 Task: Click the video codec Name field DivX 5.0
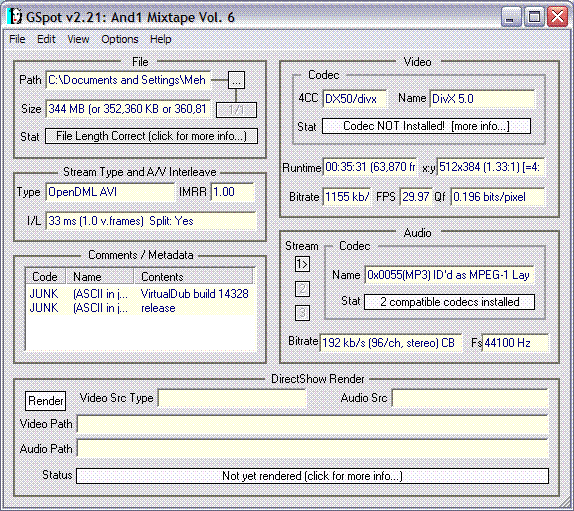pos(482,99)
